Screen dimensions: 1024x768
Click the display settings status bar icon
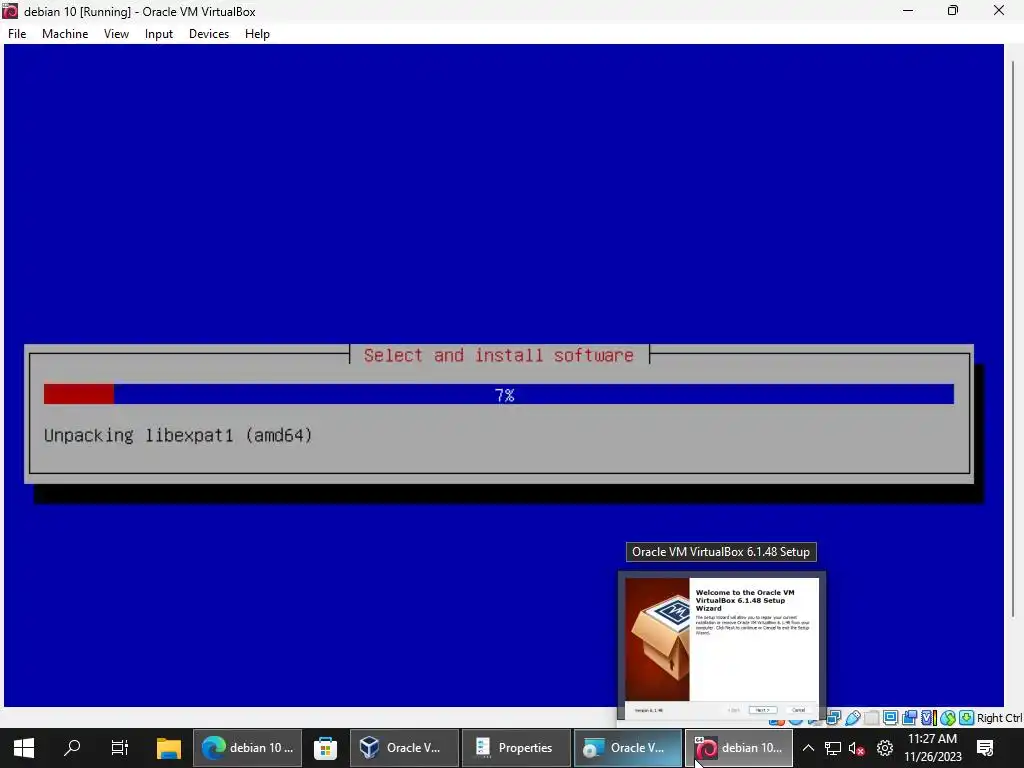890,718
